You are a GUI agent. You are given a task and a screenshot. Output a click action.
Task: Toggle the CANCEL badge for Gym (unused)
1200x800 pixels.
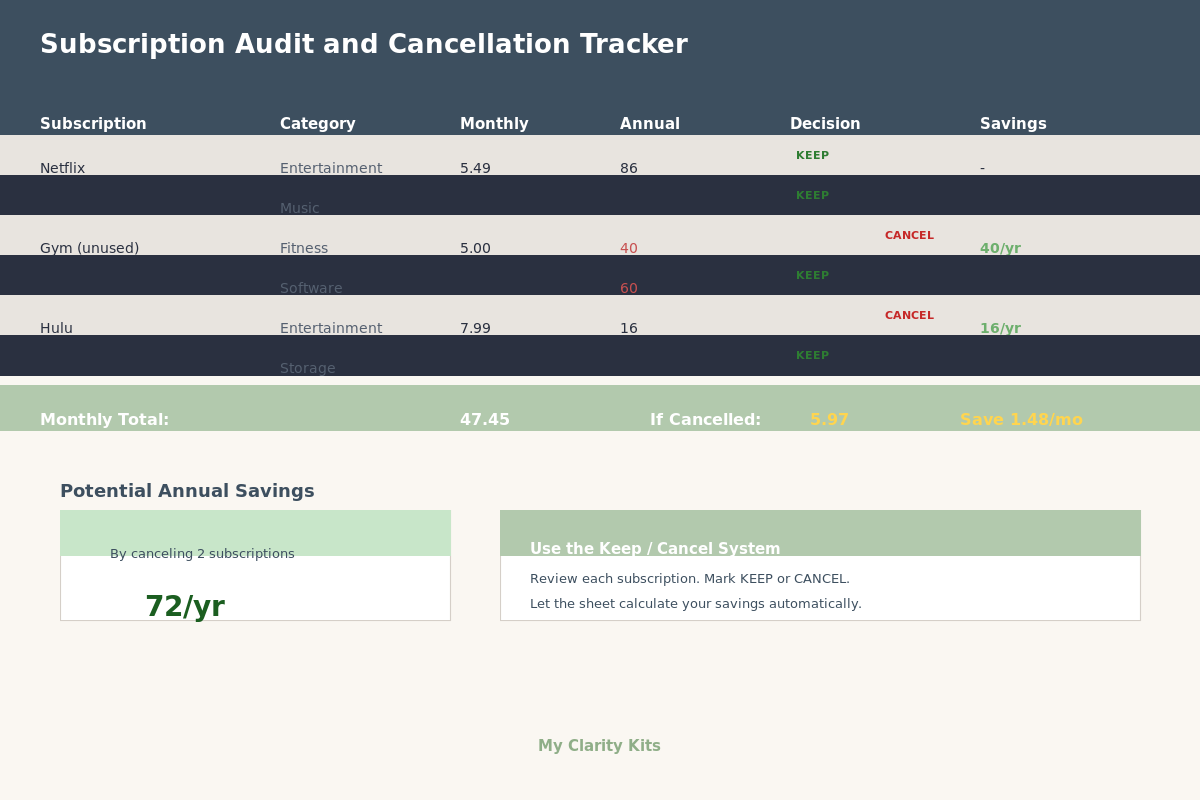click(909, 236)
